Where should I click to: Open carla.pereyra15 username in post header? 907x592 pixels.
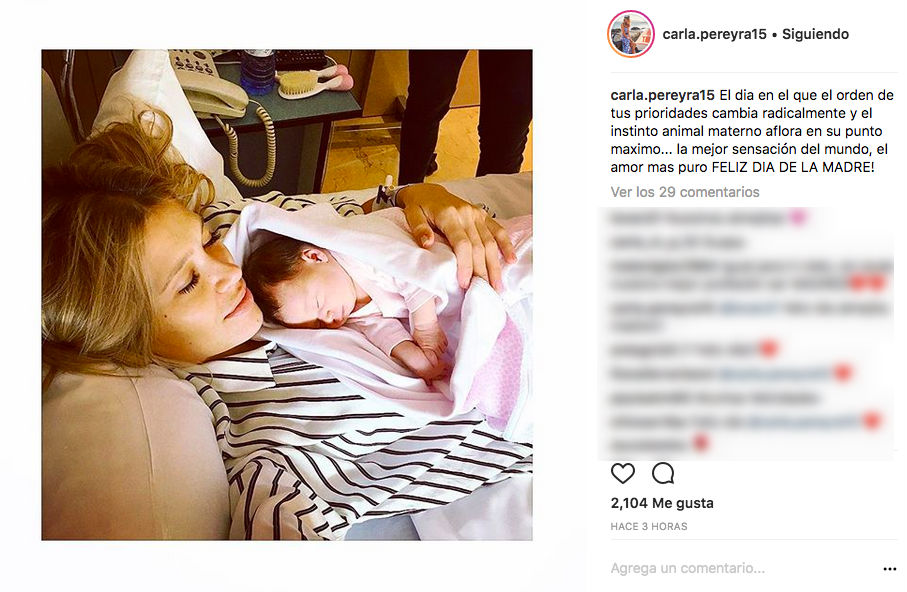[714, 34]
